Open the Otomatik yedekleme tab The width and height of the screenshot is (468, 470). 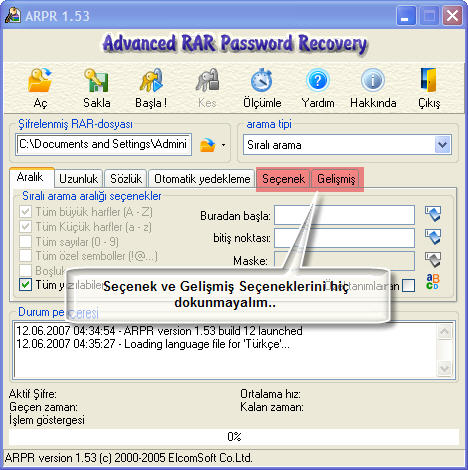[202, 179]
